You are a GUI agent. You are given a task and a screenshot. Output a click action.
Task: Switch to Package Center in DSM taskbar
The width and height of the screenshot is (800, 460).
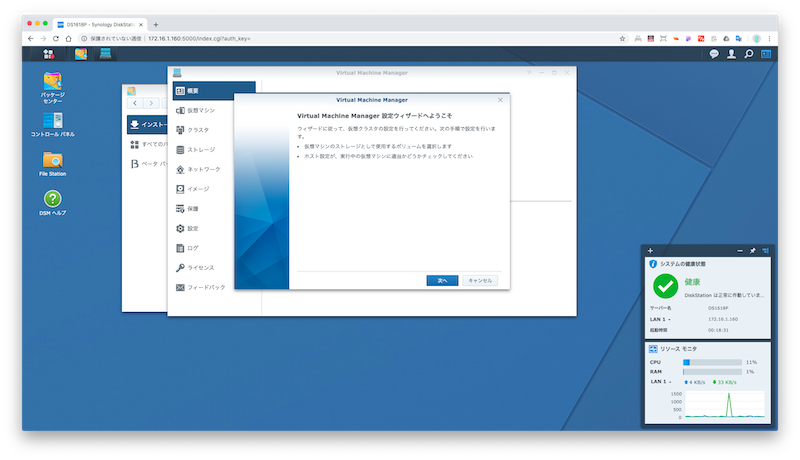[81, 54]
